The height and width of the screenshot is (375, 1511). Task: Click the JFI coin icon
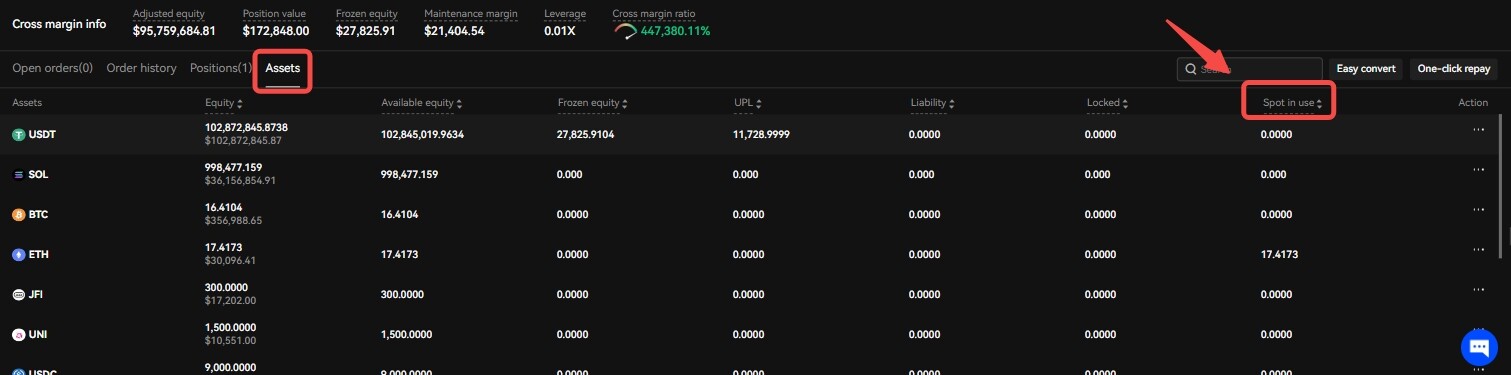pos(18,295)
